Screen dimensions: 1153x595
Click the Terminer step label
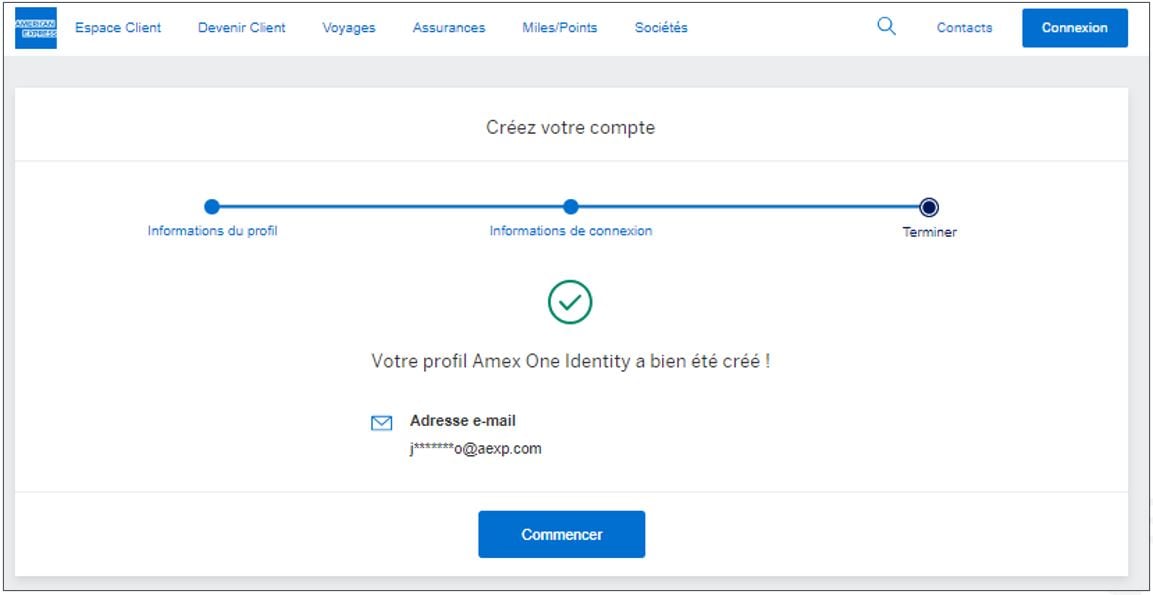point(929,232)
